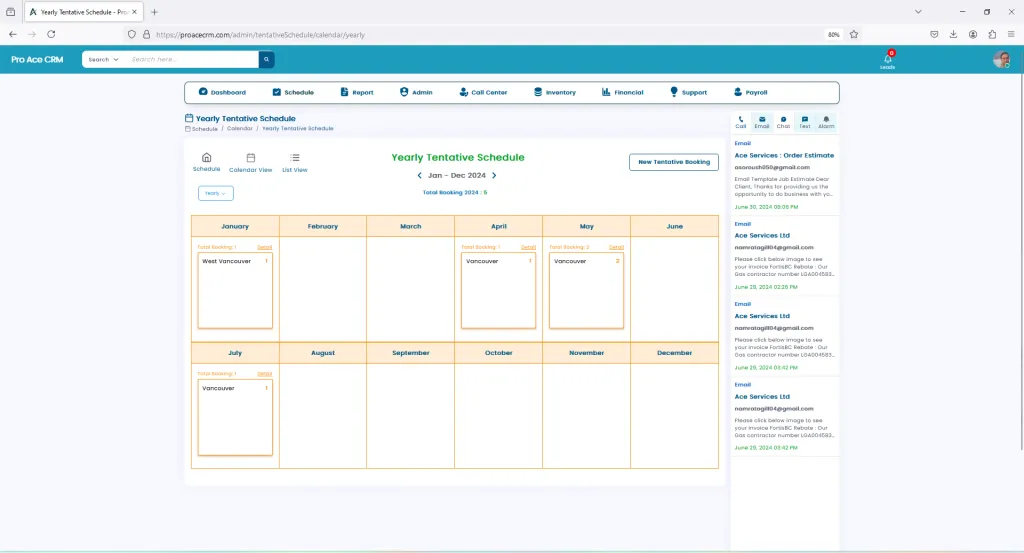Click the user profile avatar

(1001, 60)
